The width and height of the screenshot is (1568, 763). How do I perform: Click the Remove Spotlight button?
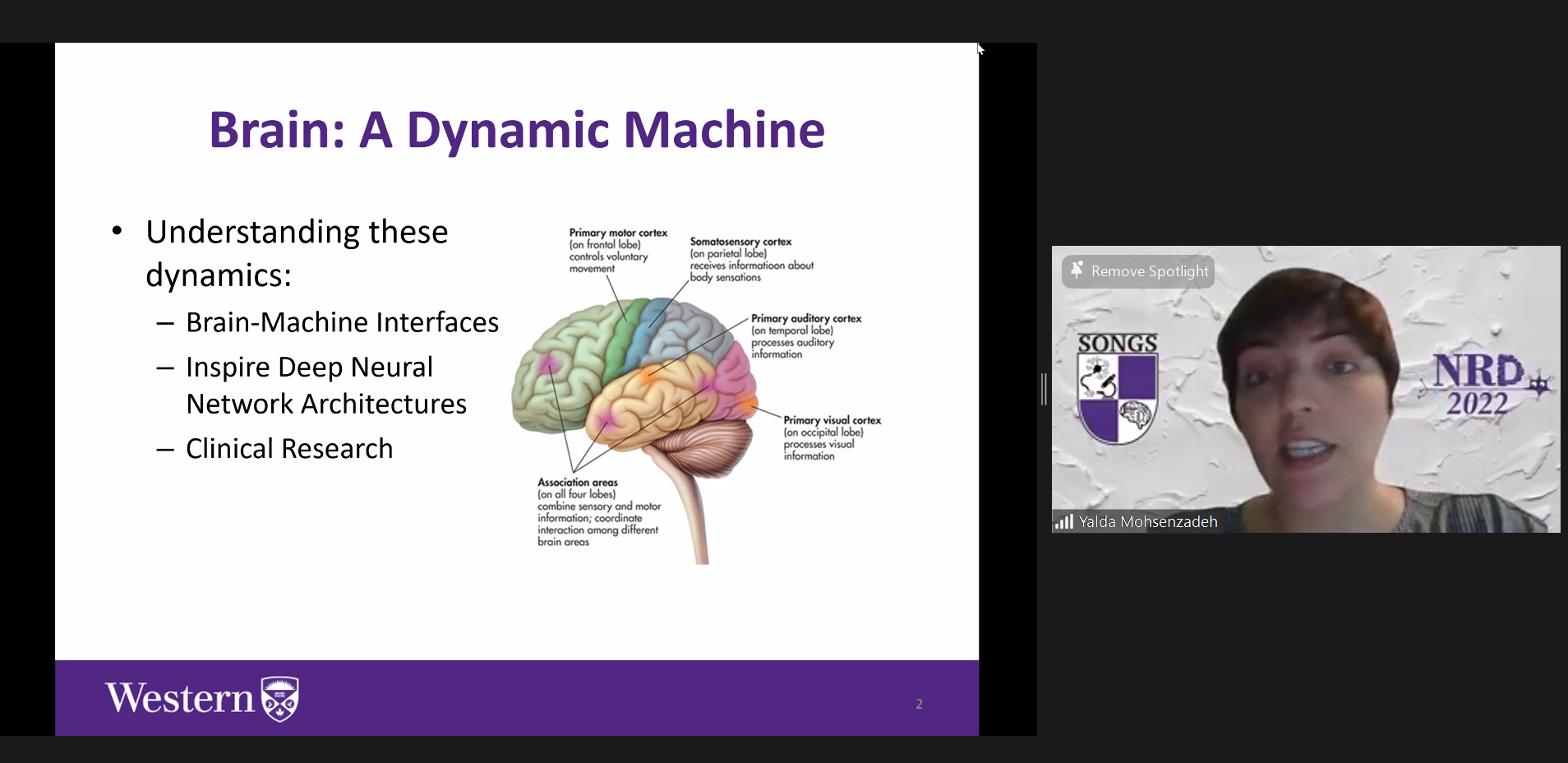pos(1138,271)
